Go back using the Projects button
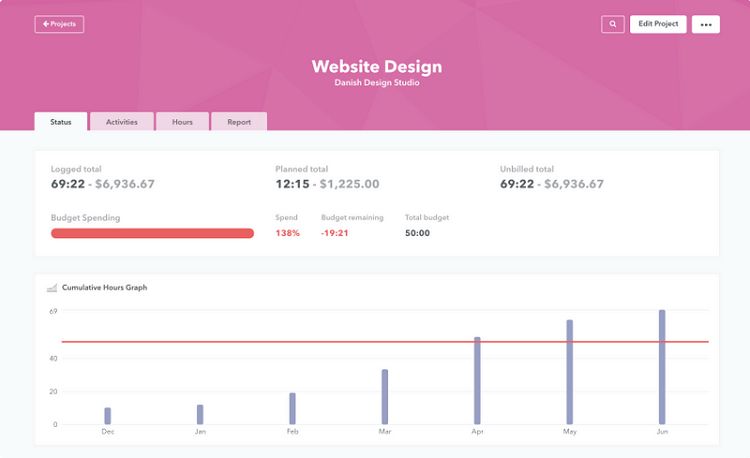The height and width of the screenshot is (458, 750). [59, 24]
